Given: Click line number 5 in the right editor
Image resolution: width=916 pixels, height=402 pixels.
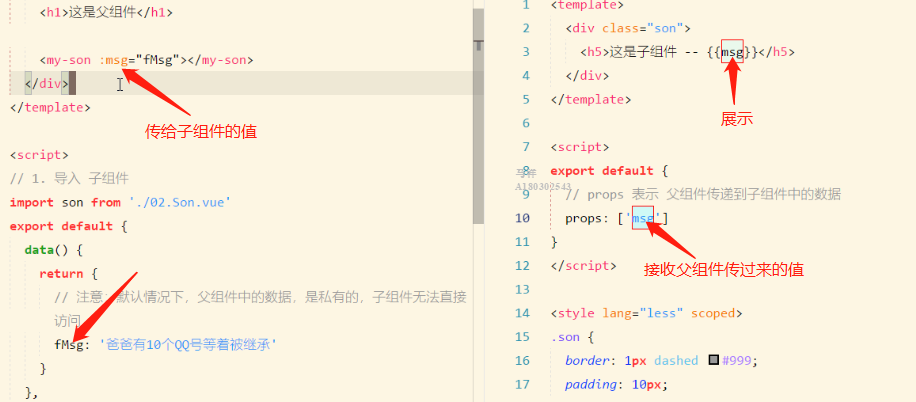Looking at the screenshot, I should pos(526,99).
